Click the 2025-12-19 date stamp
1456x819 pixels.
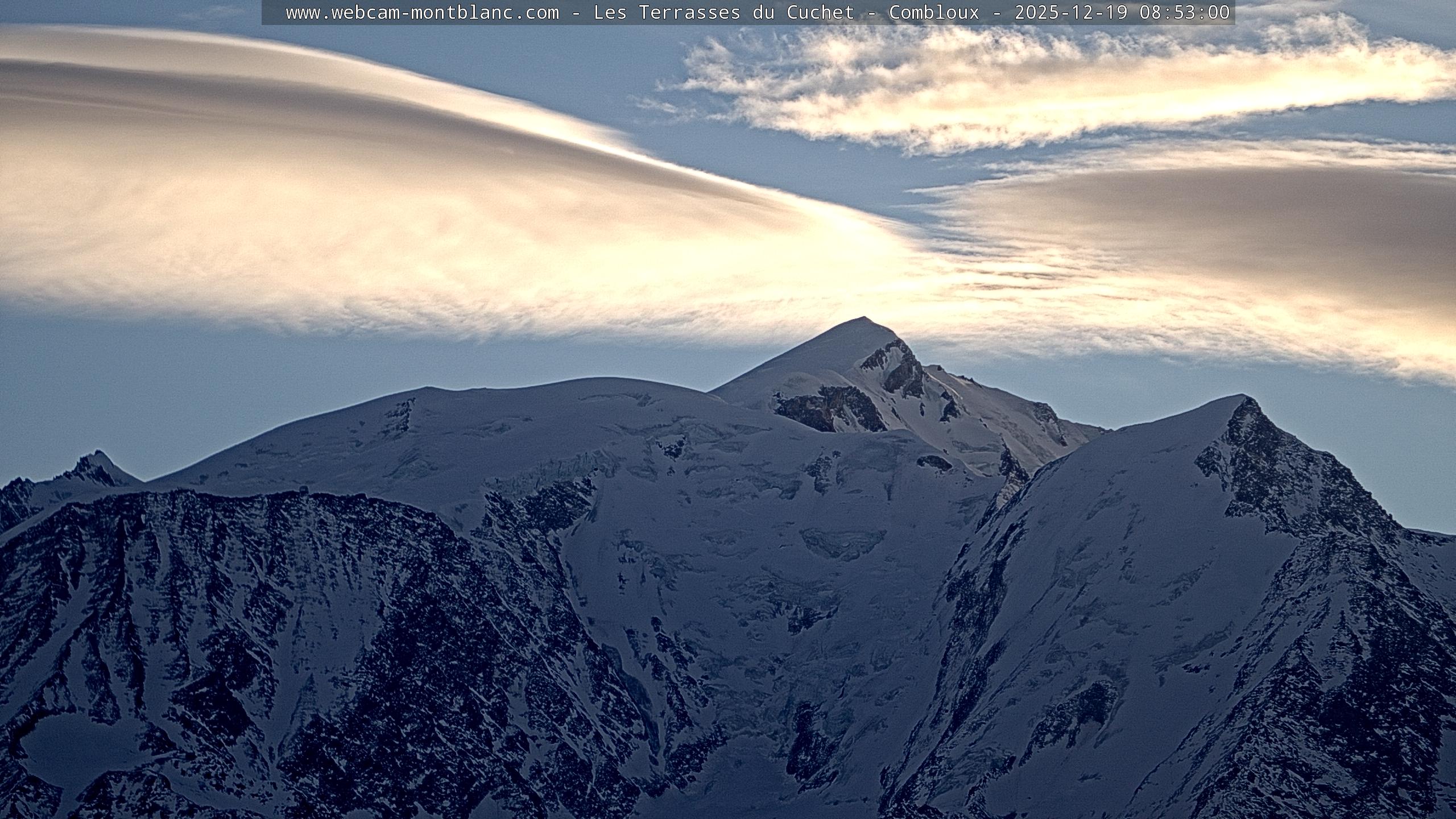[1070, 13]
